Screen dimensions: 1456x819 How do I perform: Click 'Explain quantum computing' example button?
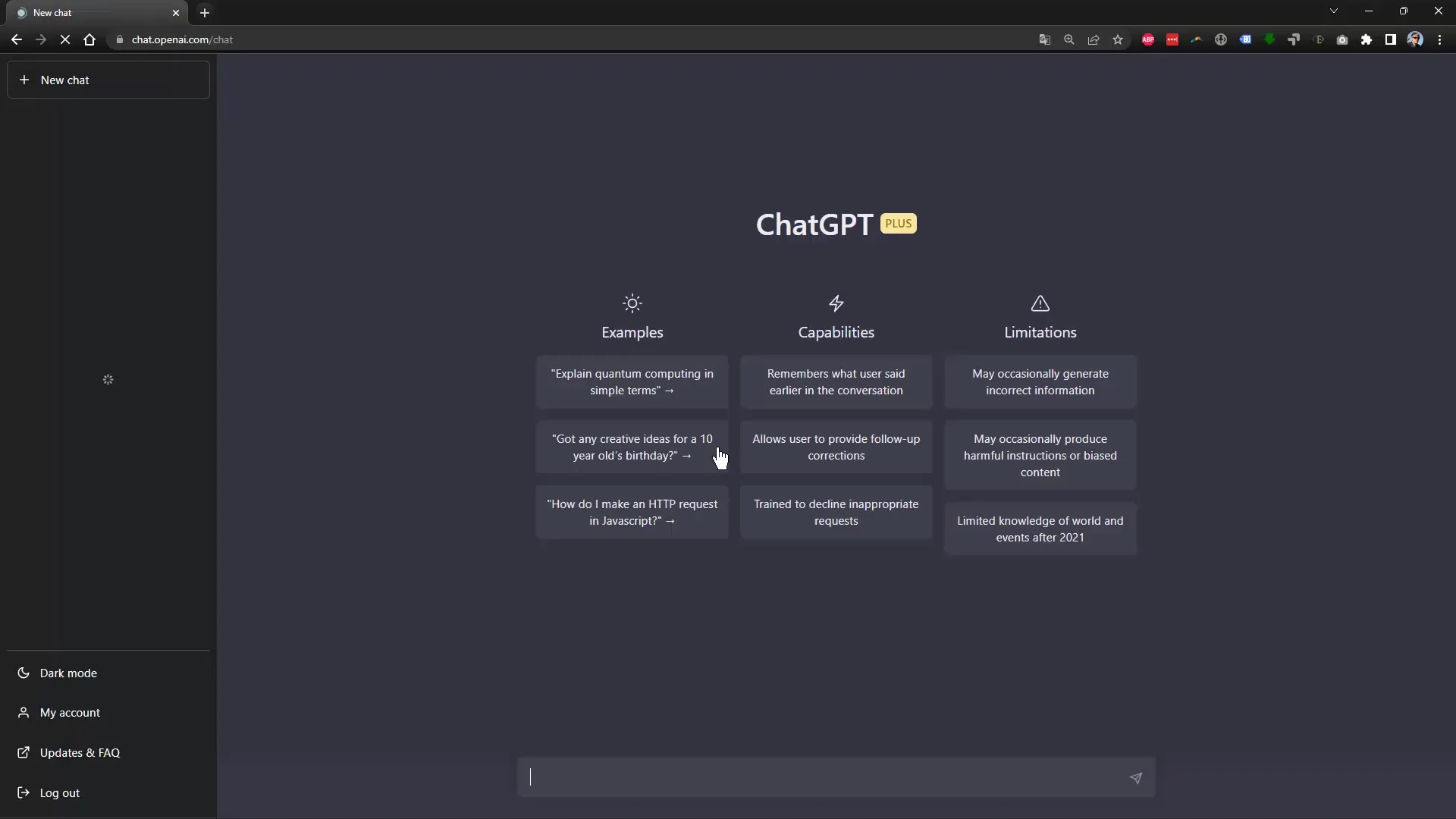point(632,382)
